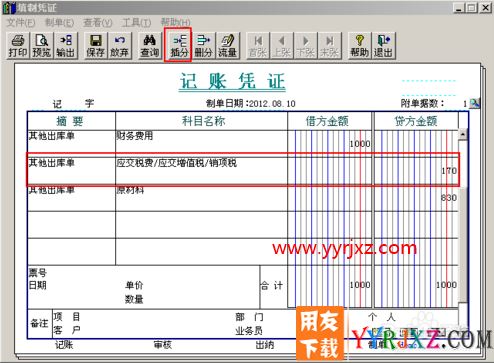Save voucher with 保存 icon

pyautogui.click(x=95, y=46)
